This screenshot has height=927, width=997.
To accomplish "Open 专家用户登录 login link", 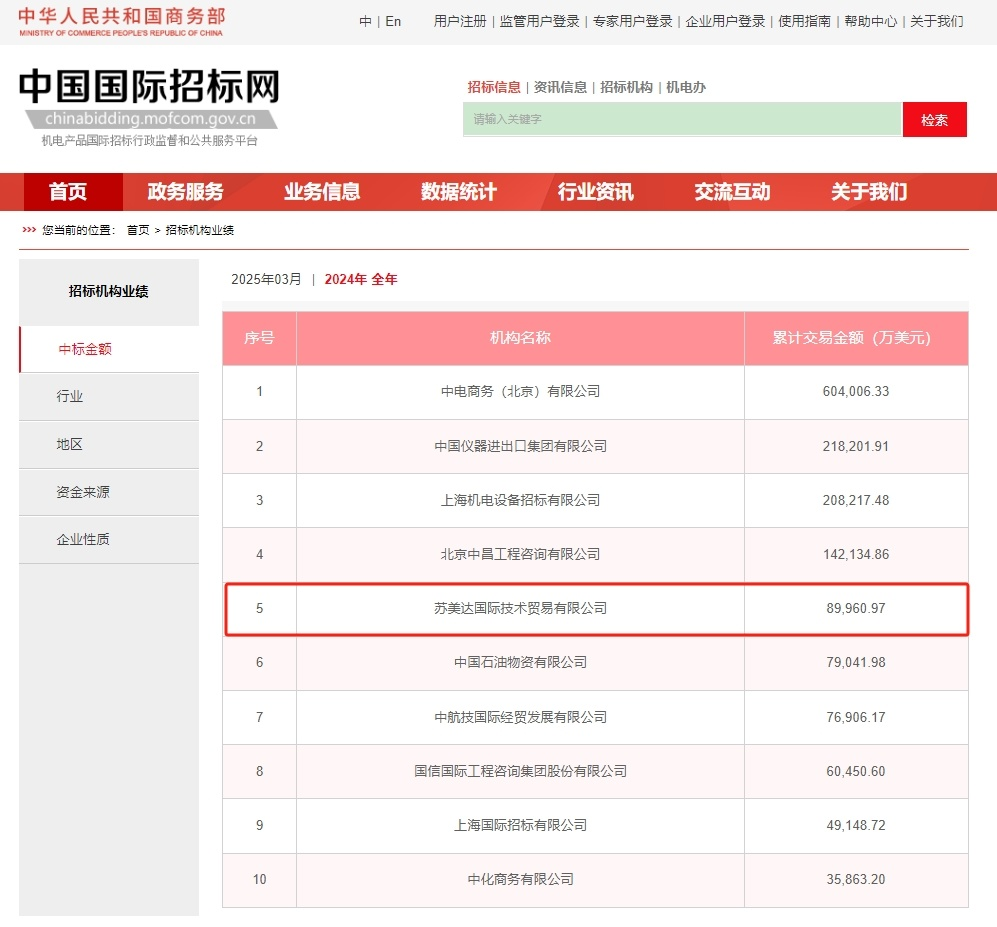I will pyautogui.click(x=633, y=21).
